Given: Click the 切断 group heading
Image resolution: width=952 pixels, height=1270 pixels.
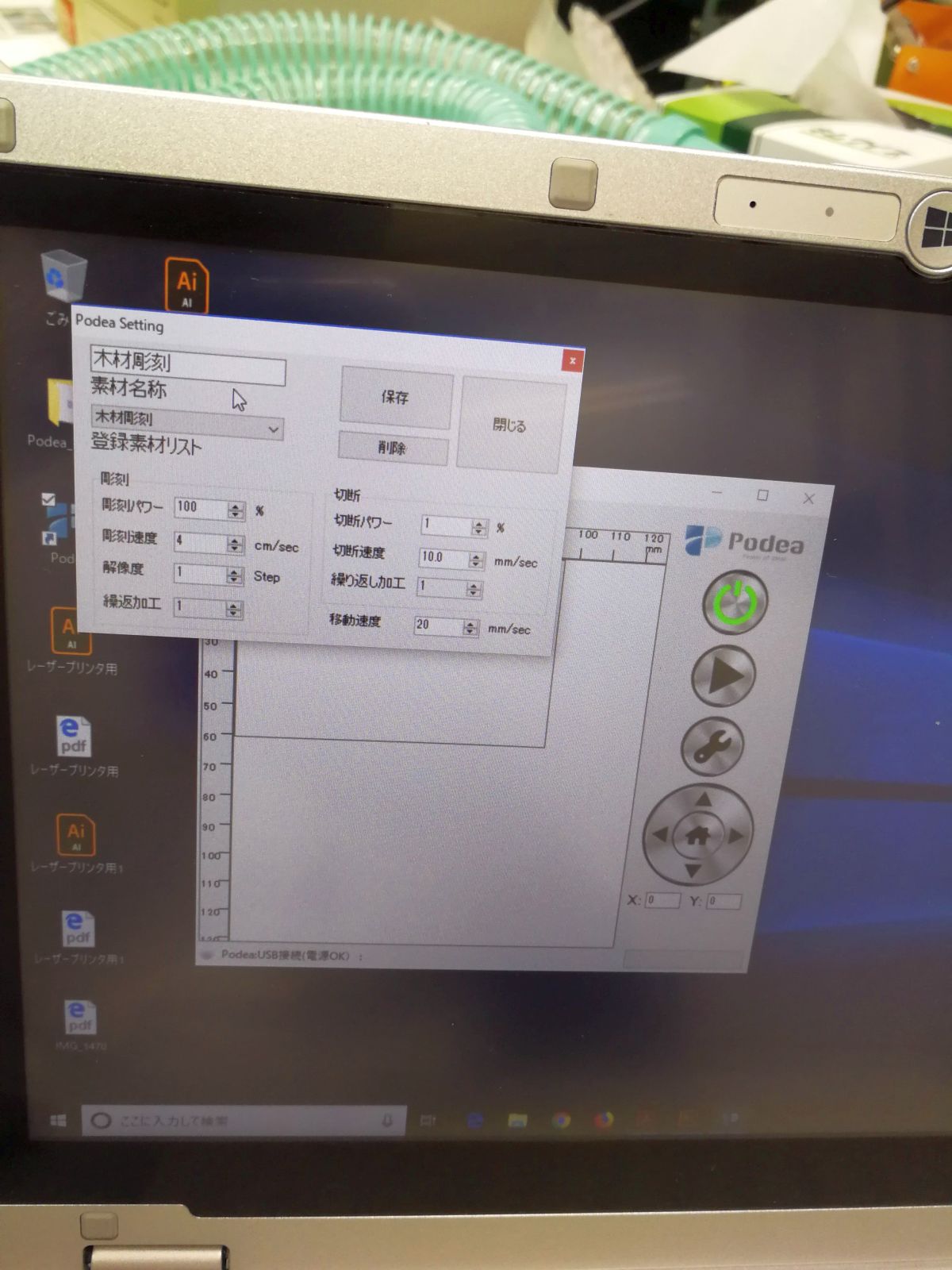Looking at the screenshot, I should point(347,495).
